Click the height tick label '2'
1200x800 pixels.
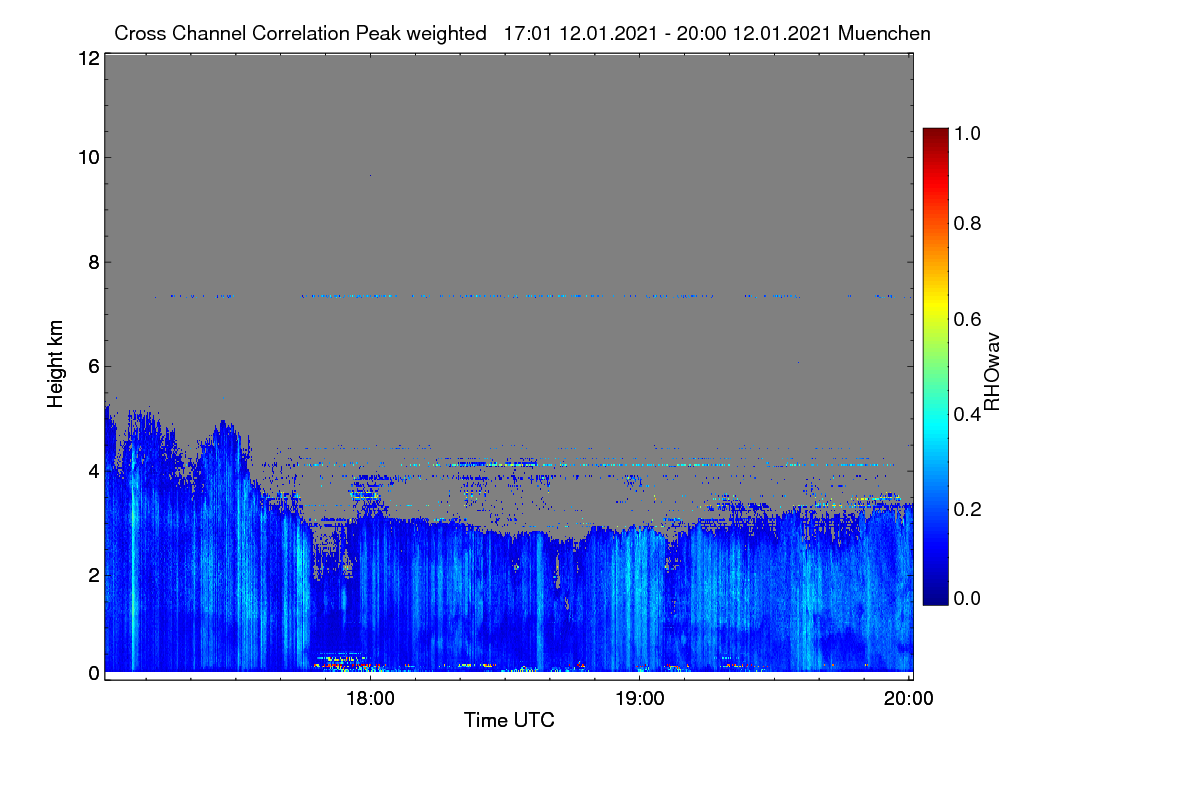[93, 574]
